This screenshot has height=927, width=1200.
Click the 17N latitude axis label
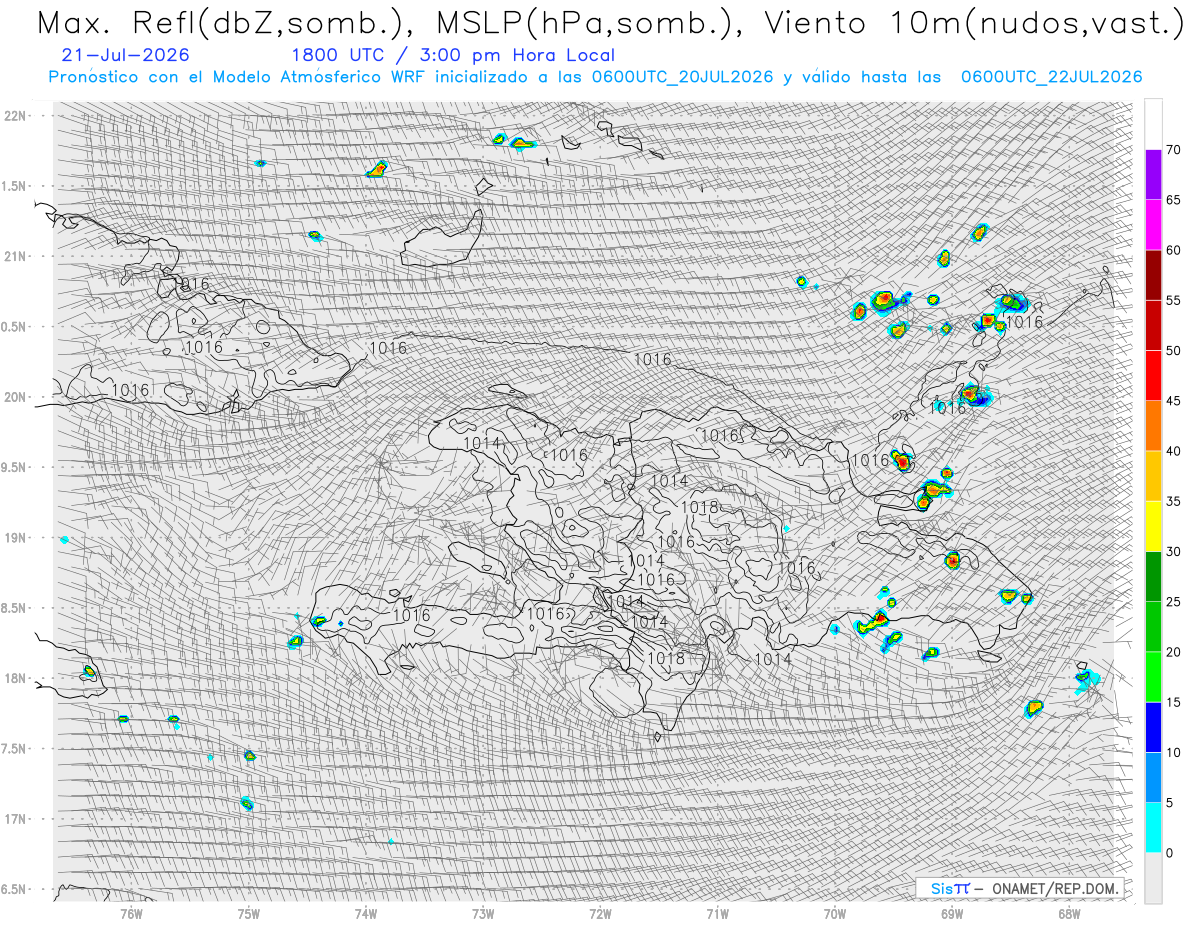click(14, 819)
